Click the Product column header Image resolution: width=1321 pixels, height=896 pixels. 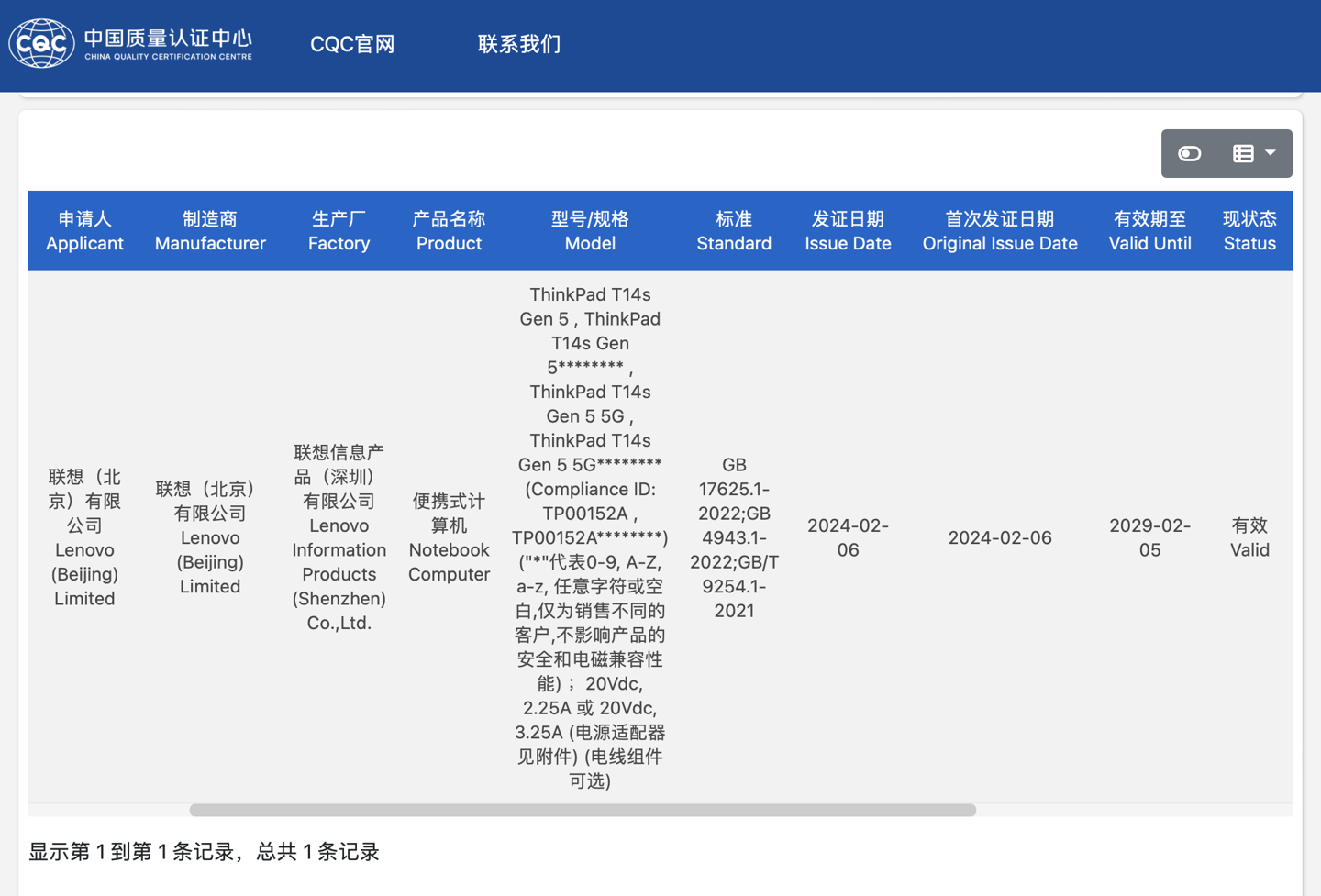pyautogui.click(x=449, y=231)
